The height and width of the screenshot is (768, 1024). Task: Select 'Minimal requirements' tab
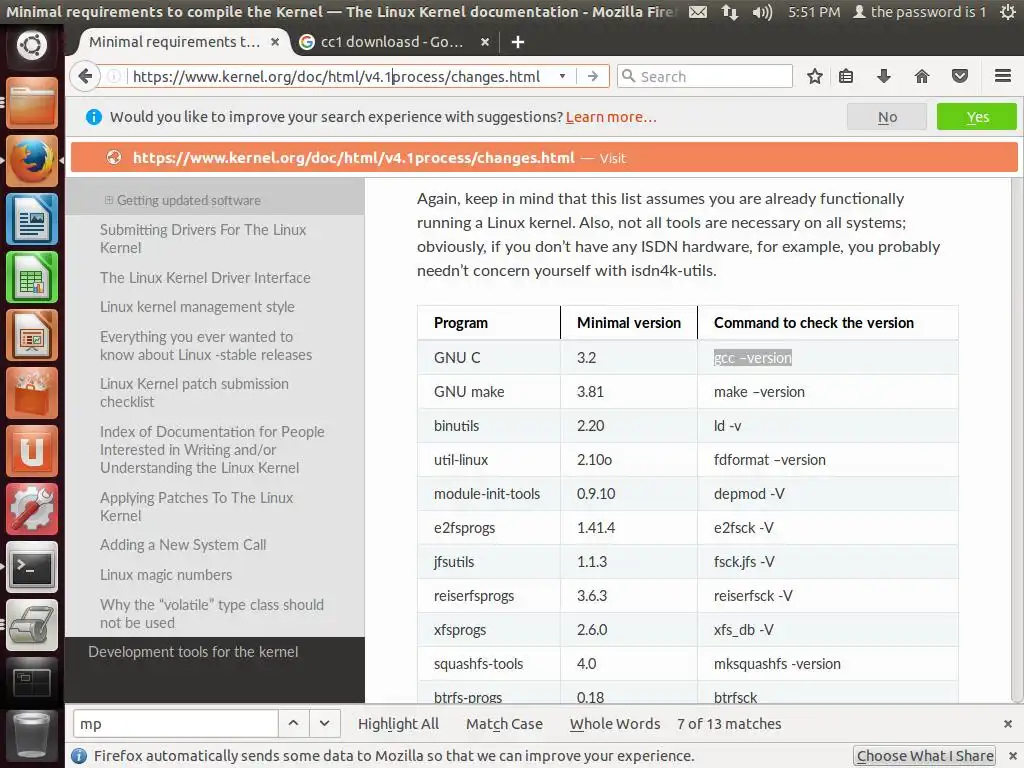pos(174,42)
